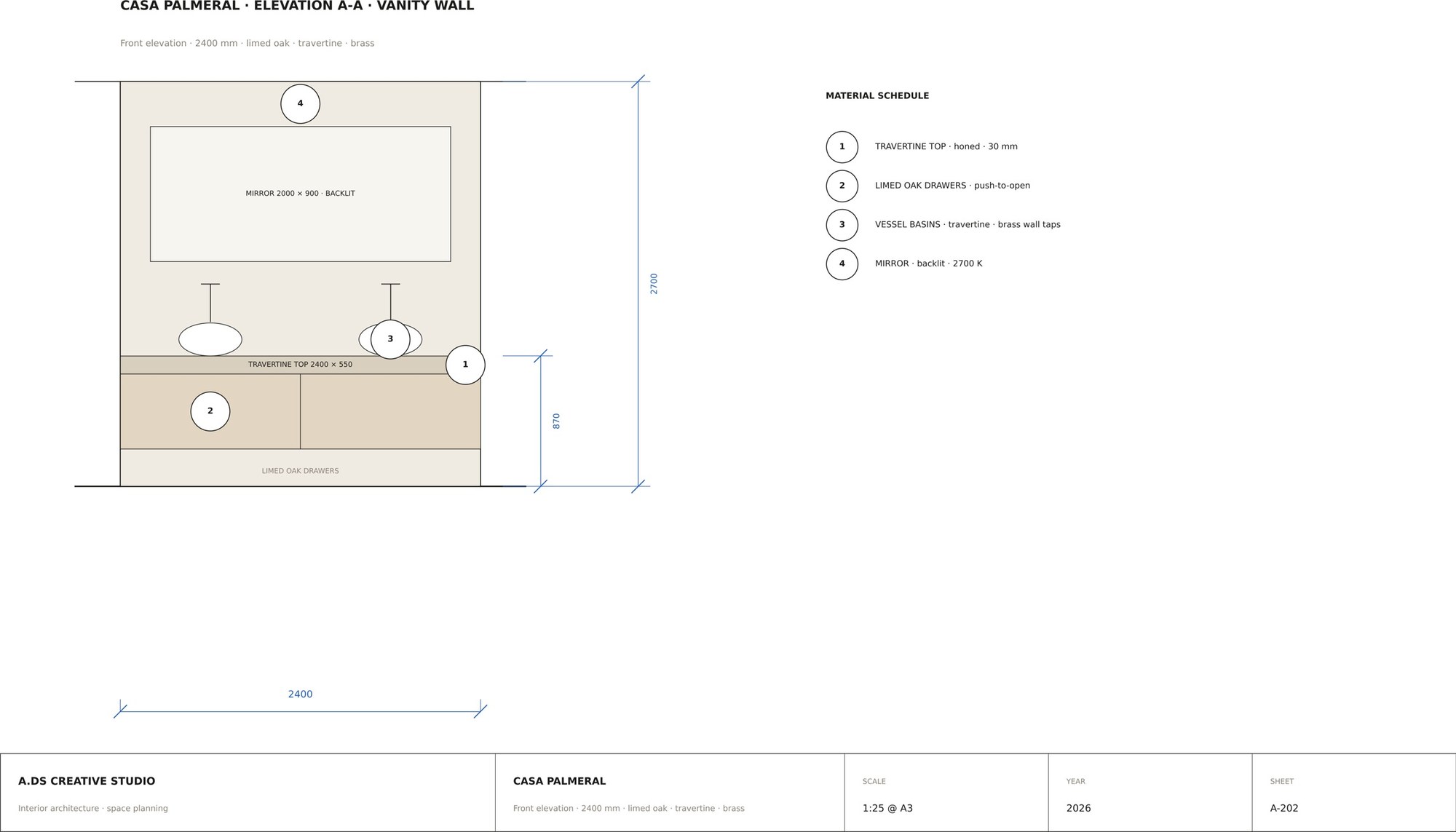
Task: Click callout bubble 1 beside the travertine top
Action: point(465,365)
